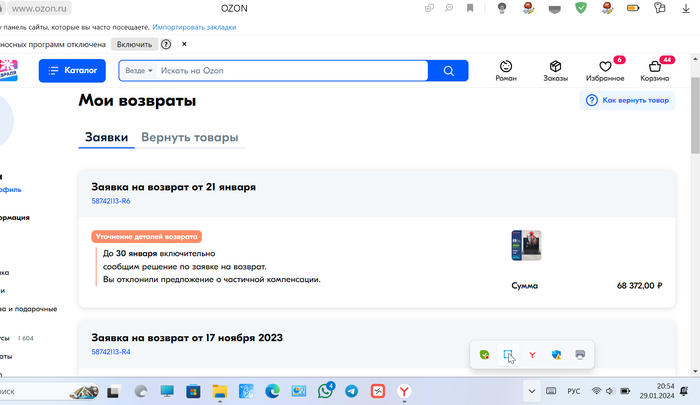Click the magnifier bubble icon in address bar

[x=449, y=8]
